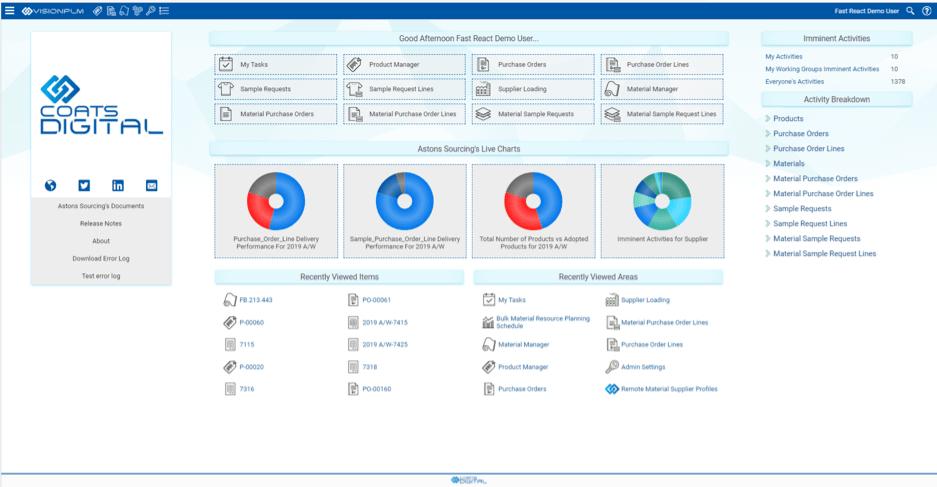937x487 pixels.
Task: Open My Tasks tile
Action: (x=275, y=65)
